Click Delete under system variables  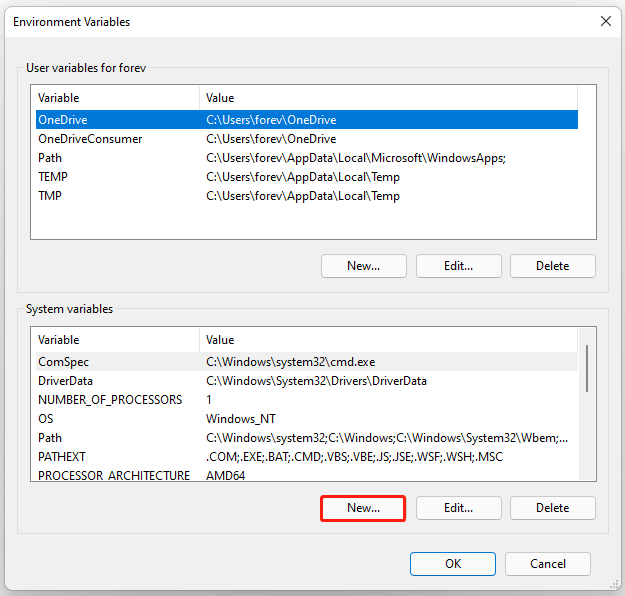[x=552, y=508]
